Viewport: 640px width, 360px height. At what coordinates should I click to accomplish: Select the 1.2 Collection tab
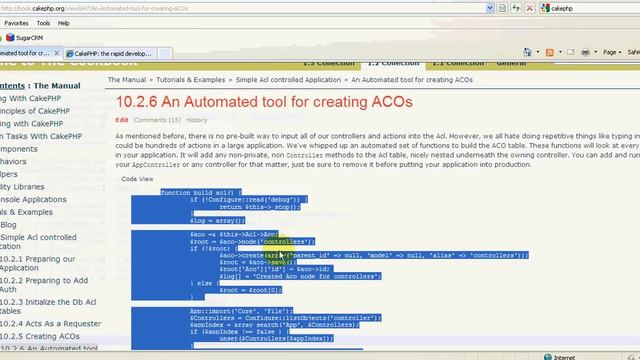pos(393,64)
